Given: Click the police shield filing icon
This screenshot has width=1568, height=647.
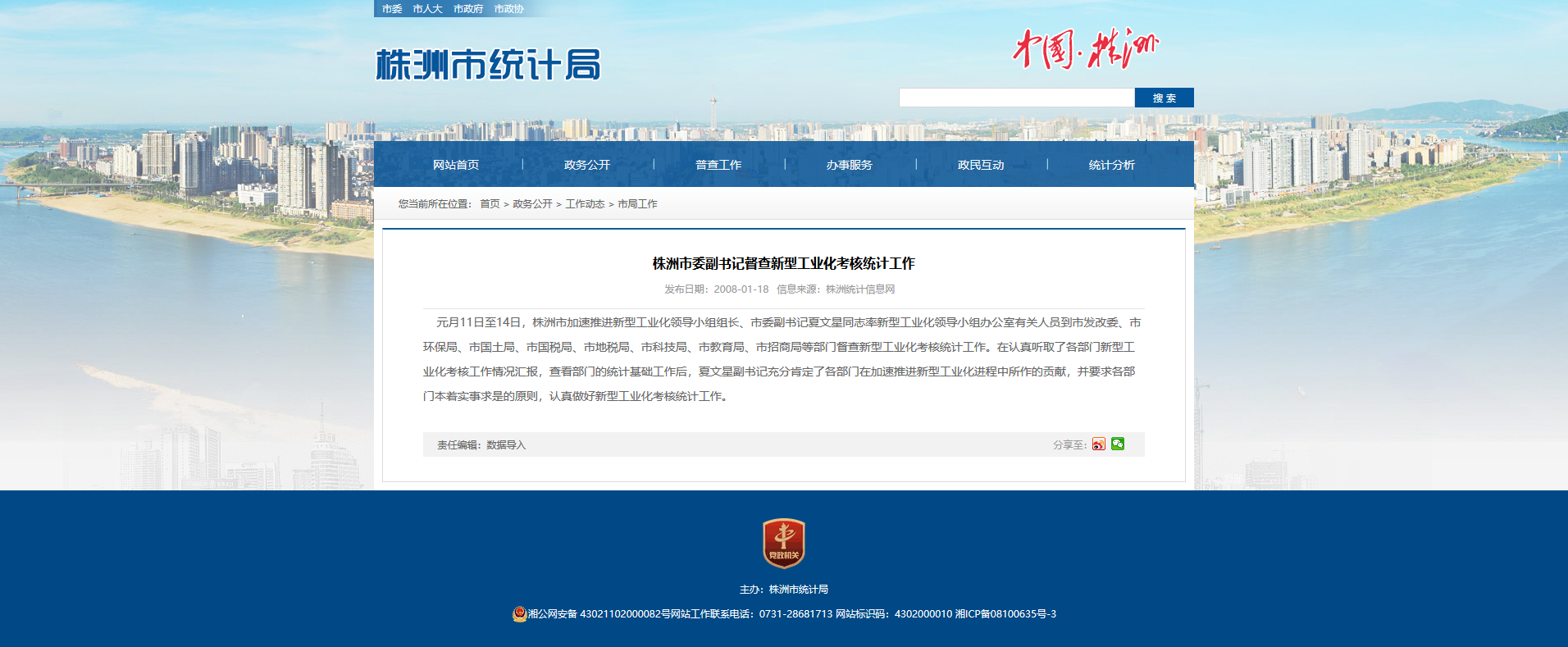Looking at the screenshot, I should click(519, 614).
